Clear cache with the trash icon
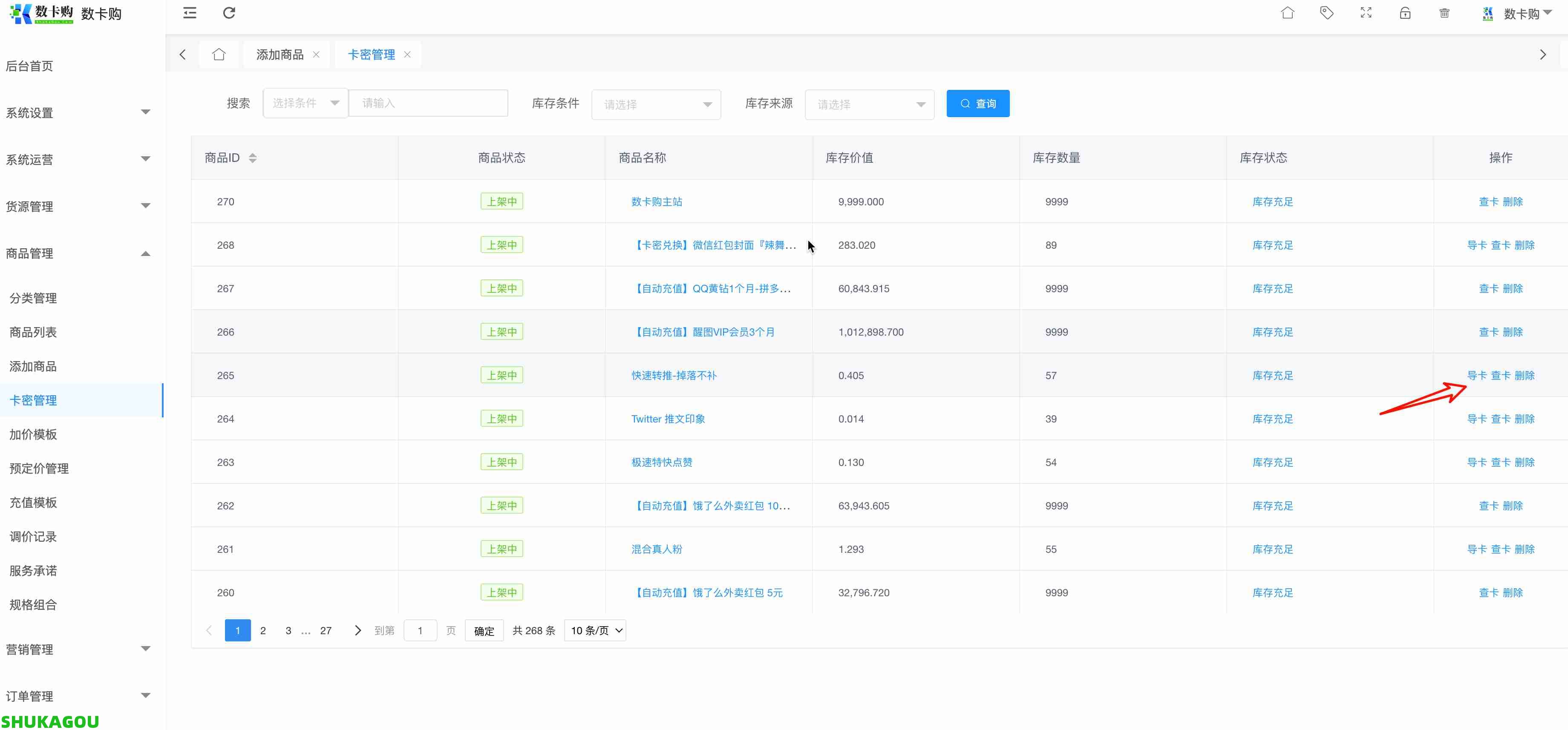Image resolution: width=1568 pixels, height=730 pixels. pos(1444,13)
